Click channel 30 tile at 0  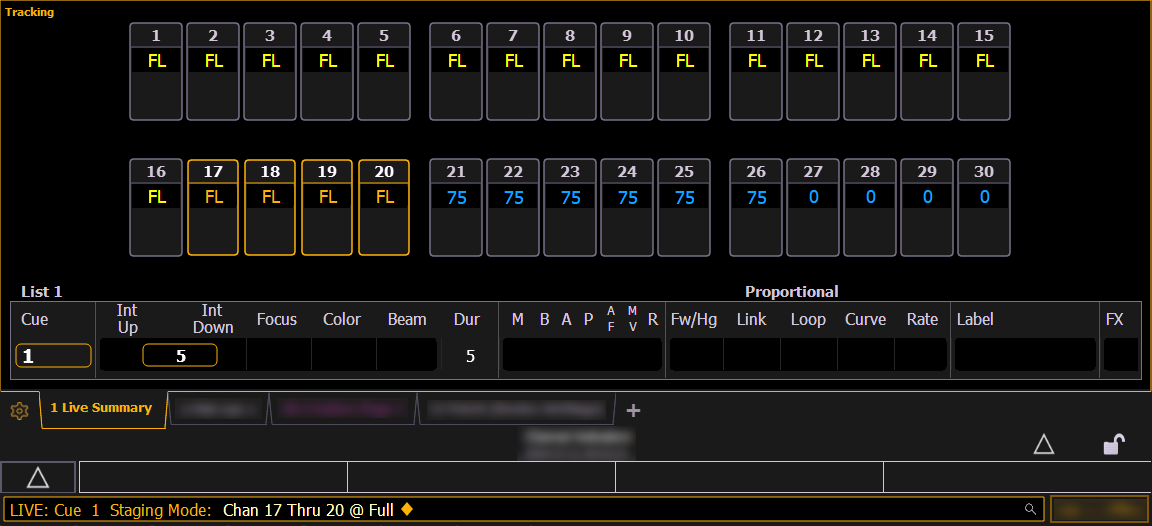[984, 207]
